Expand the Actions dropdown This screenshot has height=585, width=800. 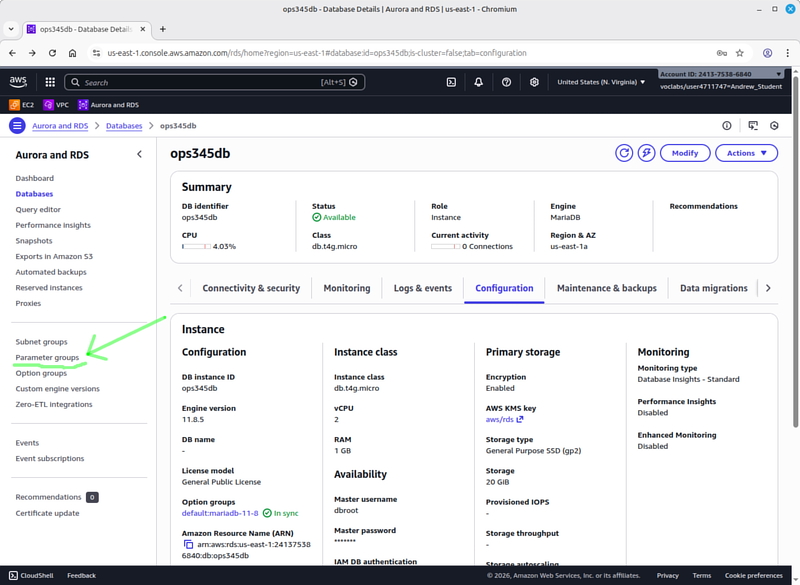pos(747,153)
